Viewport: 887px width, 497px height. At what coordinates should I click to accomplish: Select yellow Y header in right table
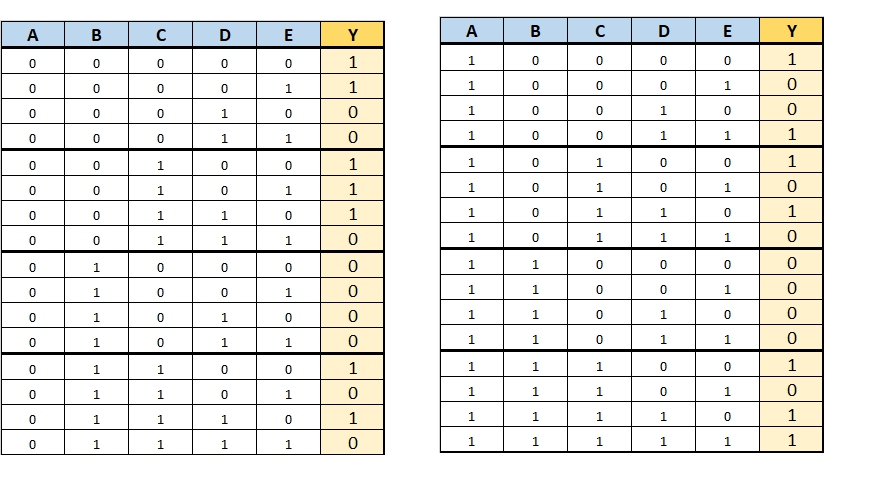pyautogui.click(x=791, y=31)
